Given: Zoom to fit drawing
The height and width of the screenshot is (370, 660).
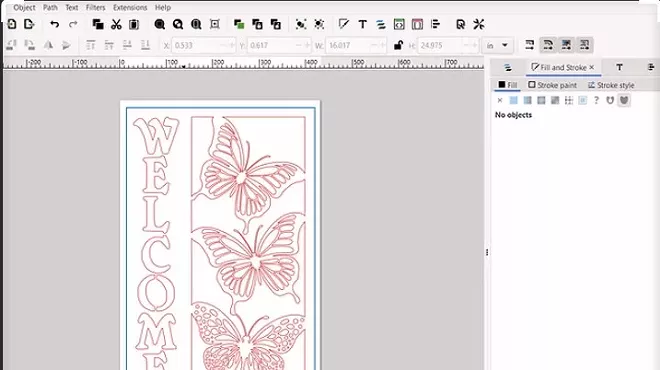Looking at the screenshot, I should point(178,24).
